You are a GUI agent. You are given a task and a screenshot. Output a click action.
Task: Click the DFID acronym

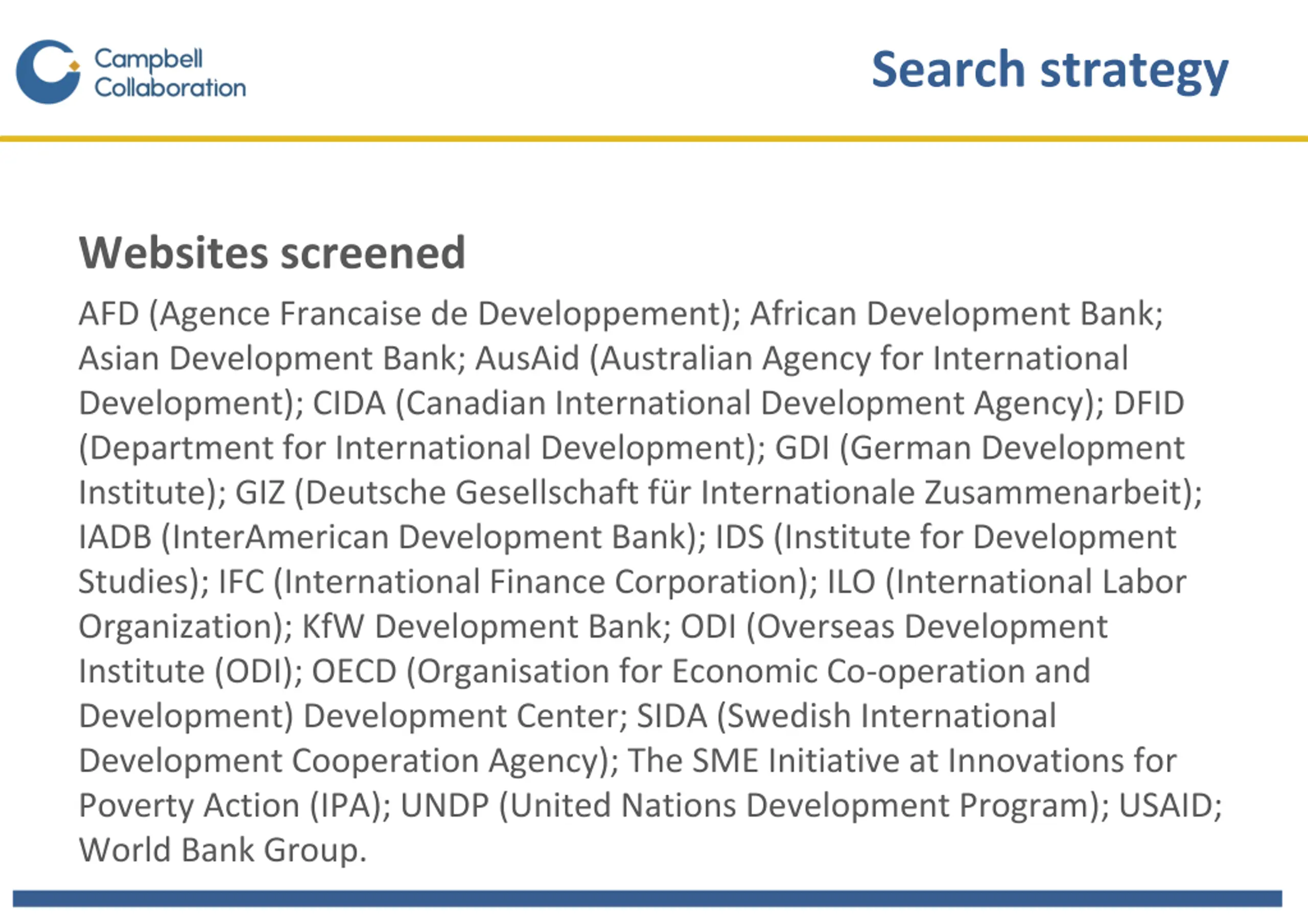pos(1149,404)
